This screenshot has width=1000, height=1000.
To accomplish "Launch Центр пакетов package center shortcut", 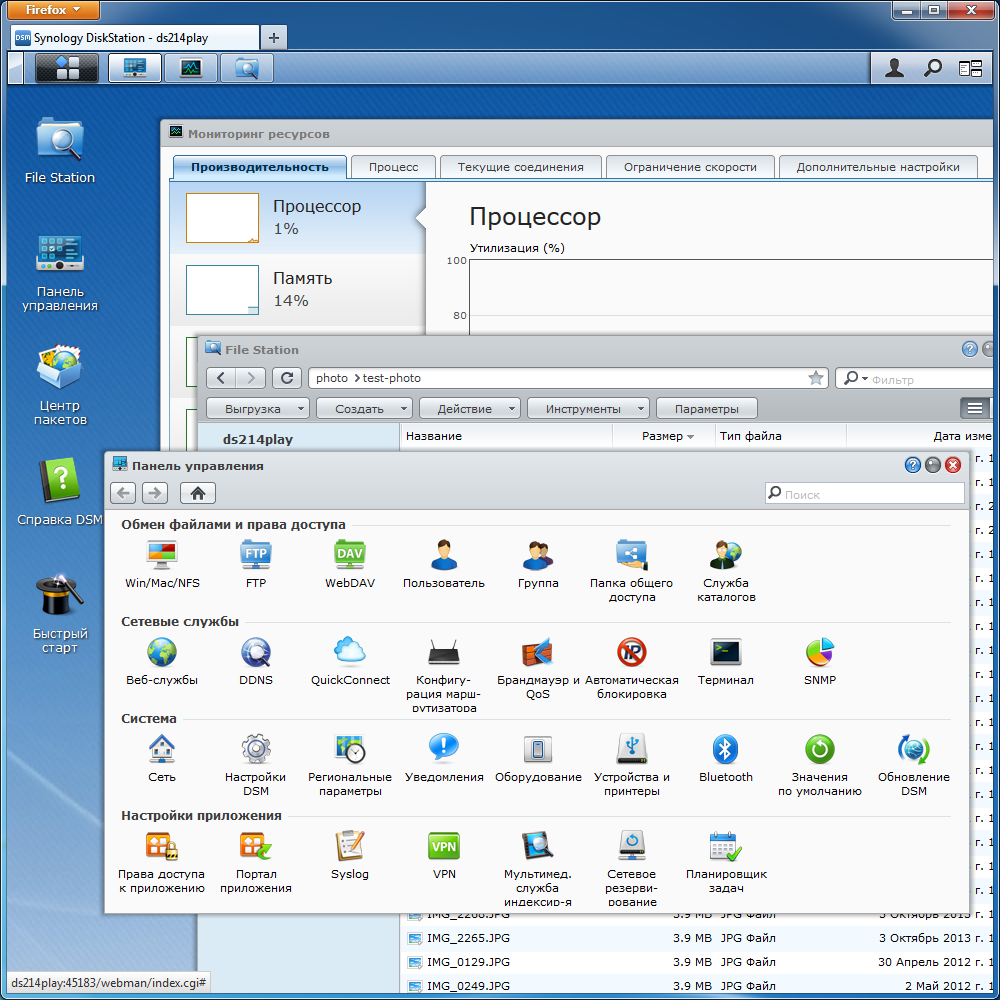I will 59,385.
